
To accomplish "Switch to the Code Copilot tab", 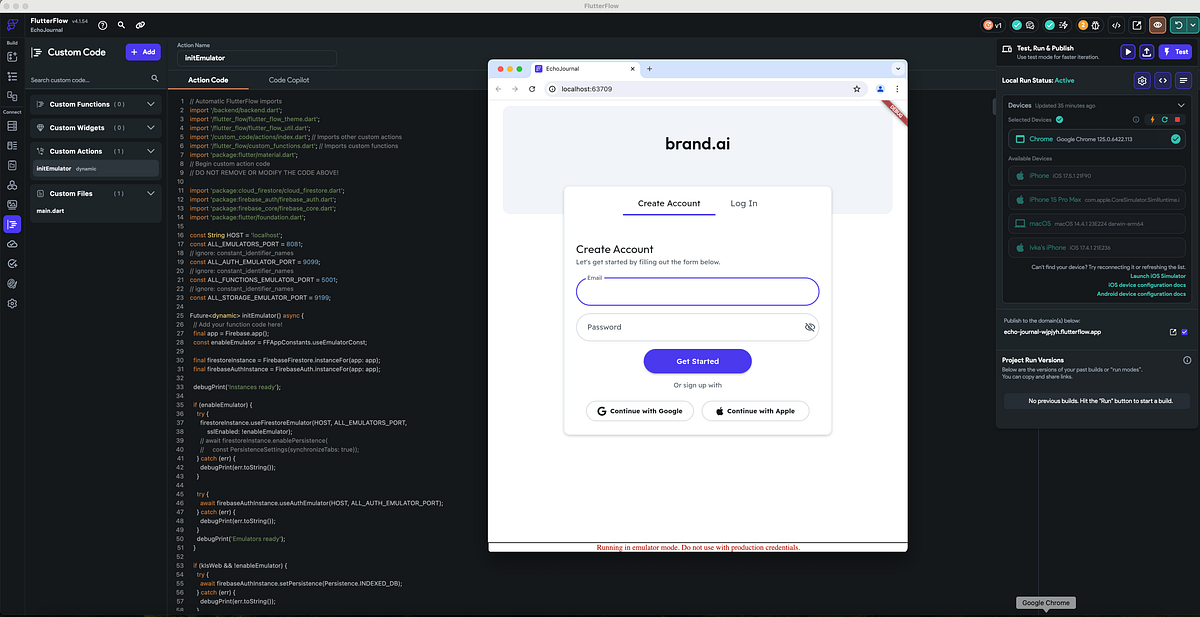I will (288, 79).
